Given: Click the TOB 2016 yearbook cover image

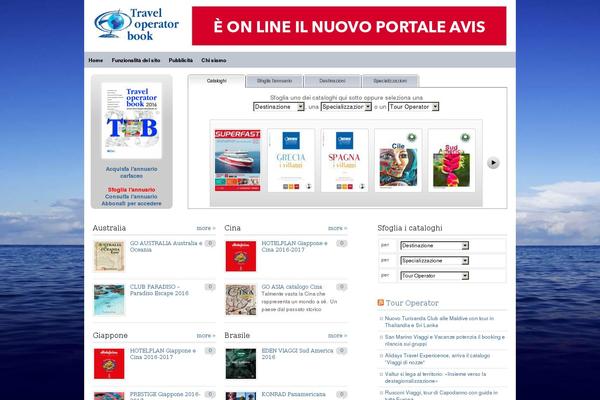Looking at the screenshot, I should (132, 120).
